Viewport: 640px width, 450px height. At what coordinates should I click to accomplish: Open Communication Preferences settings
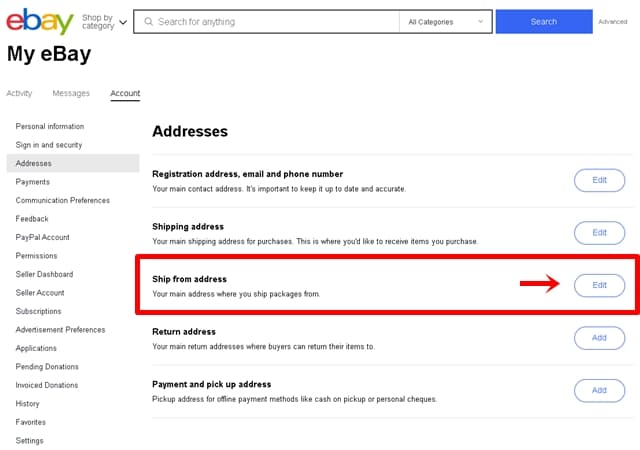[x=63, y=200]
